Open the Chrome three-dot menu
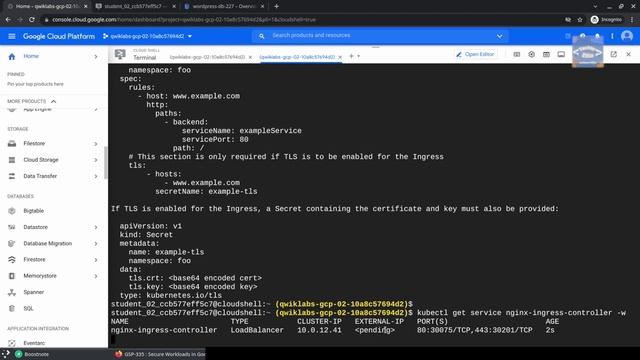Screen dimensions: 640x360 click(x=632, y=20)
